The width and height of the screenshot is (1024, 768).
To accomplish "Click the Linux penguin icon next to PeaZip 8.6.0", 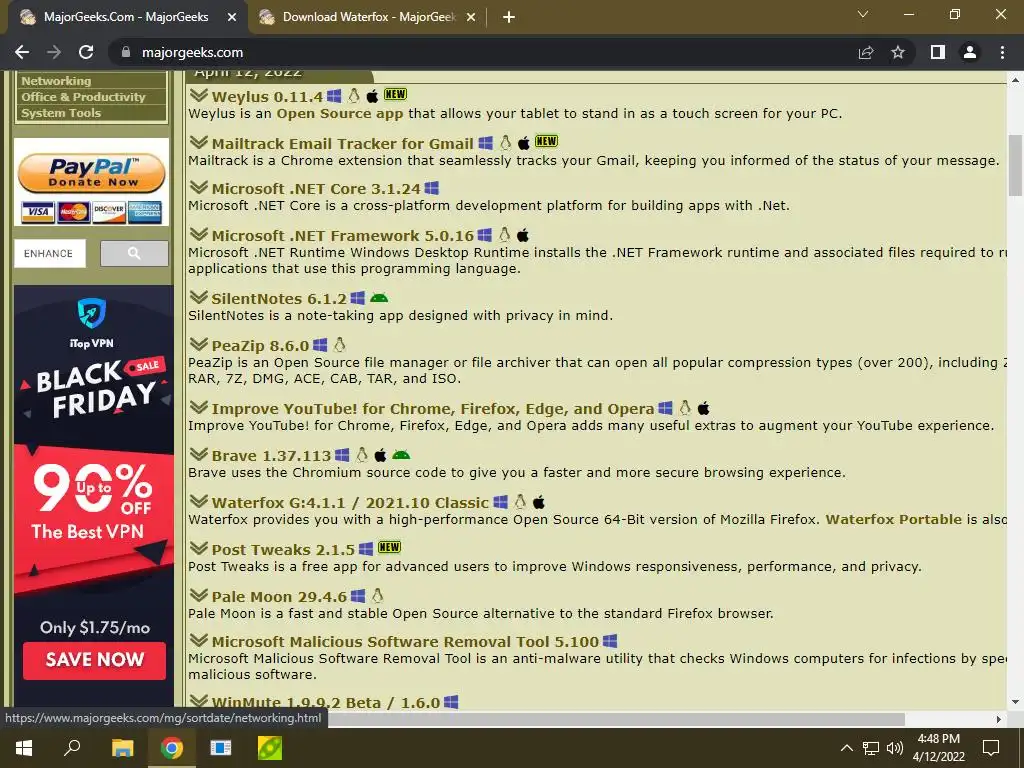I will [340, 344].
